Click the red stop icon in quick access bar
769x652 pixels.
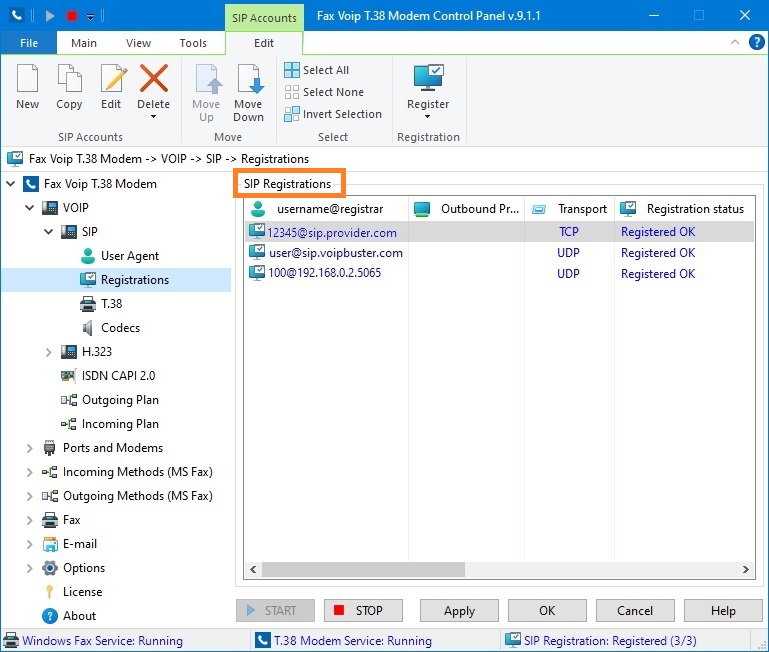pos(72,16)
